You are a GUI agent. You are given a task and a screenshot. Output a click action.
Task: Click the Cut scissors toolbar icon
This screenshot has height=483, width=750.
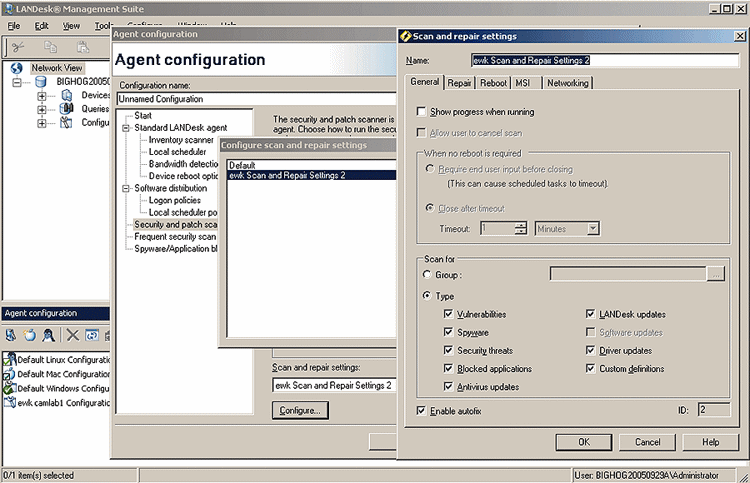point(18,47)
